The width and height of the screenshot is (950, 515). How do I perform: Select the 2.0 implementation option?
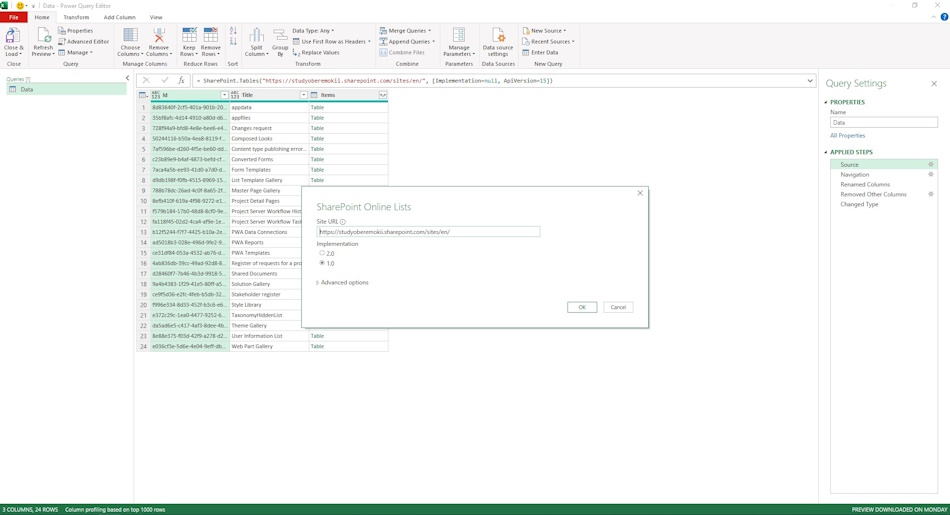pos(322,253)
